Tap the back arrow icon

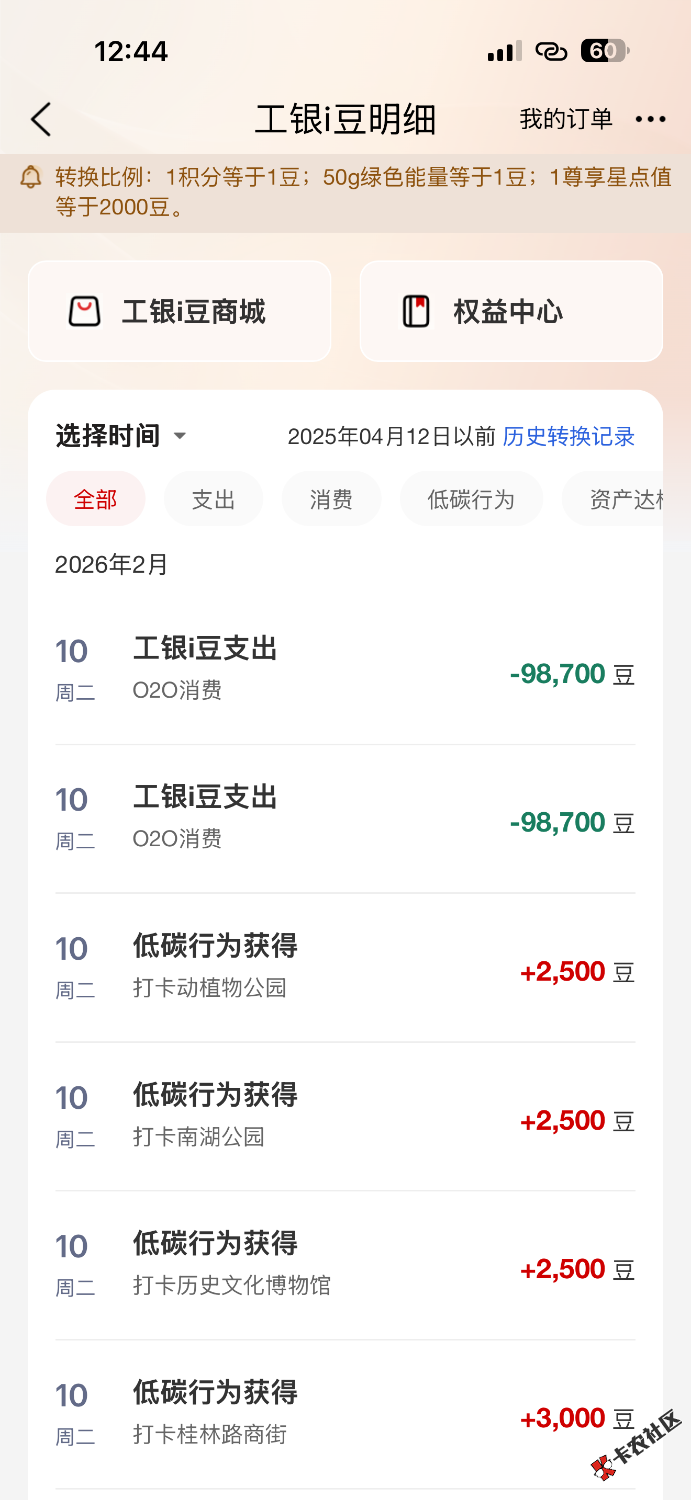(x=41, y=120)
